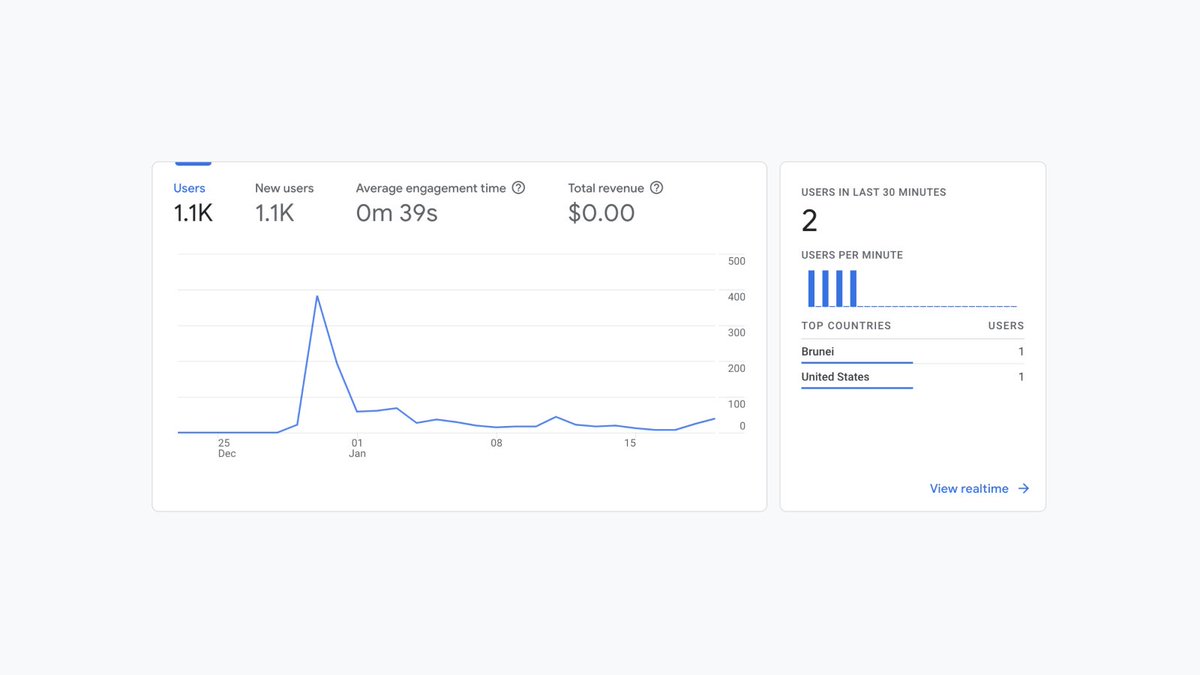This screenshot has height=675, width=1200.
Task: Click the 01 Jan axis label
Action: point(357,448)
